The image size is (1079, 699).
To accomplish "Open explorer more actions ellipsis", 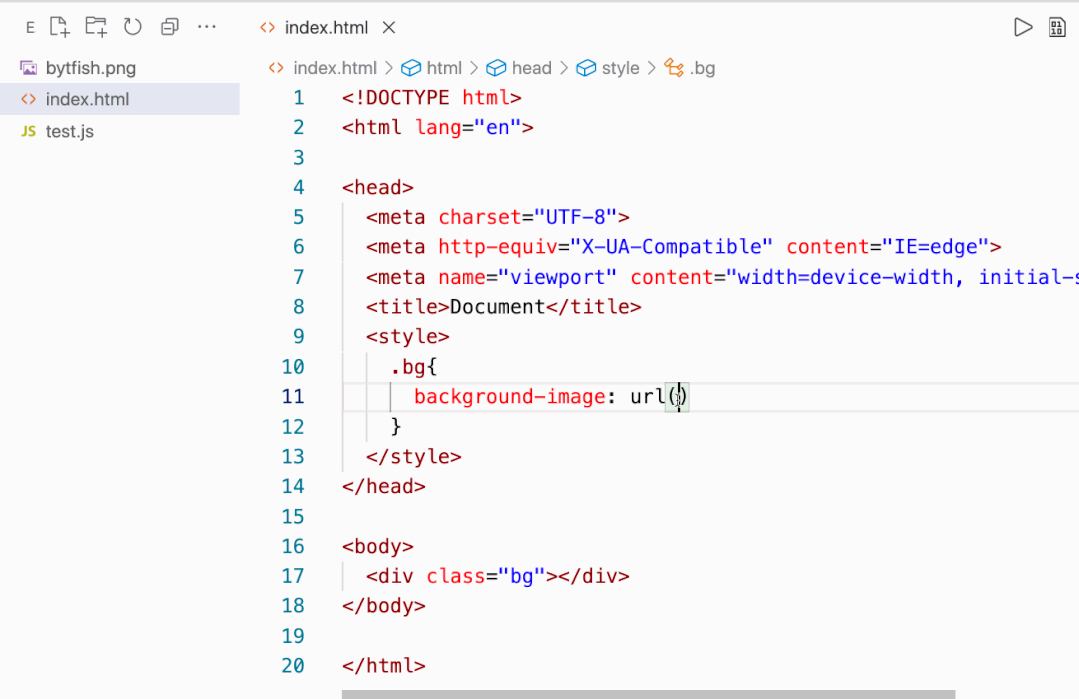I will 206,27.
